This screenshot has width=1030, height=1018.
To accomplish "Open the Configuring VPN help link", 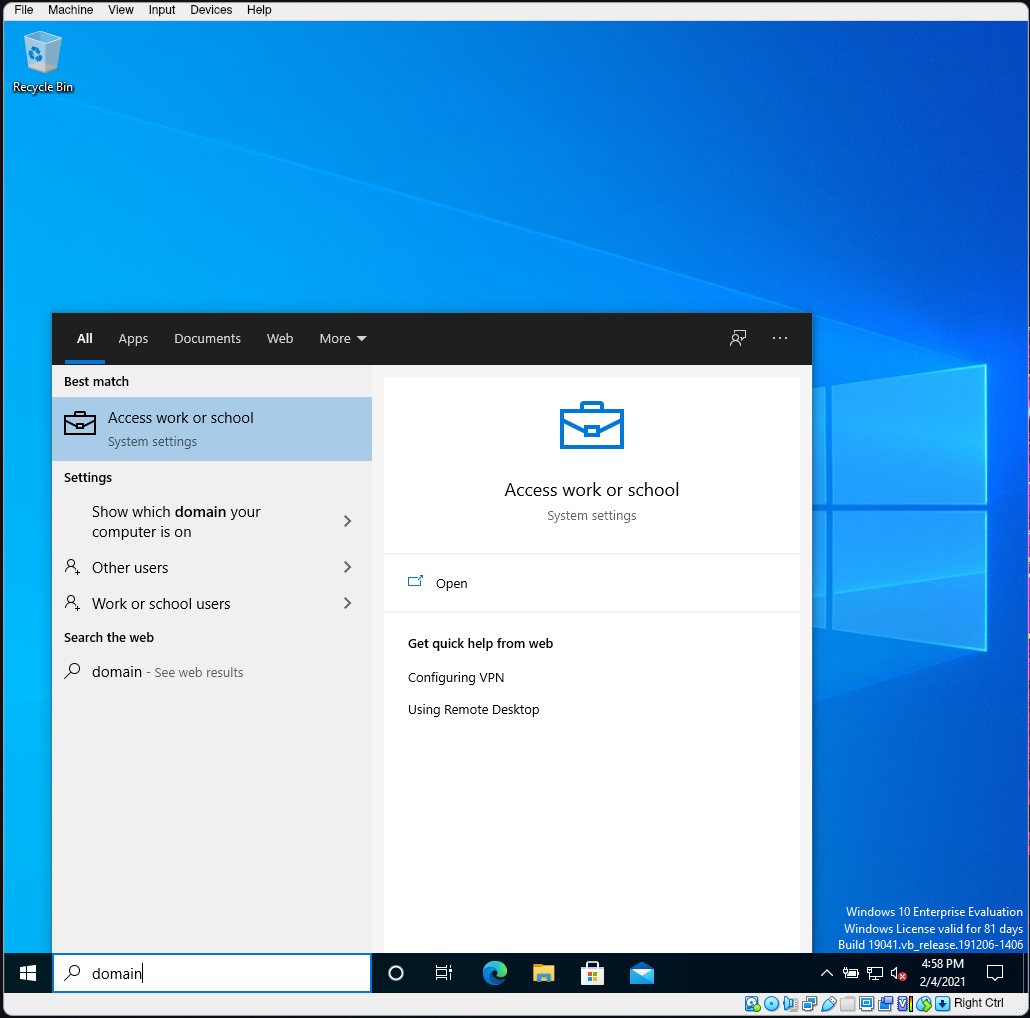I will pyautogui.click(x=456, y=677).
